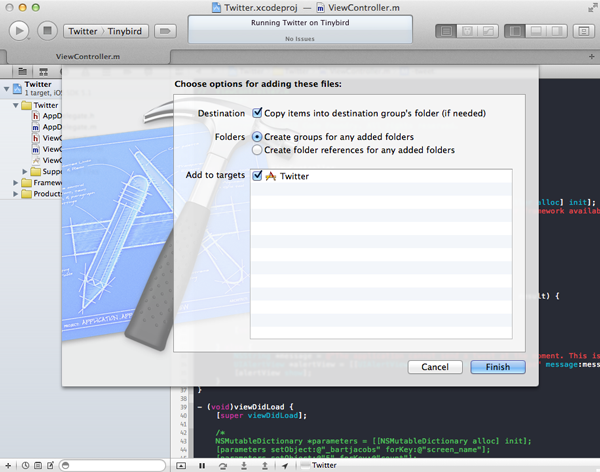Select the AppDelegate implementation (m) file in navigator
The image size is (600, 472).
(47, 127)
